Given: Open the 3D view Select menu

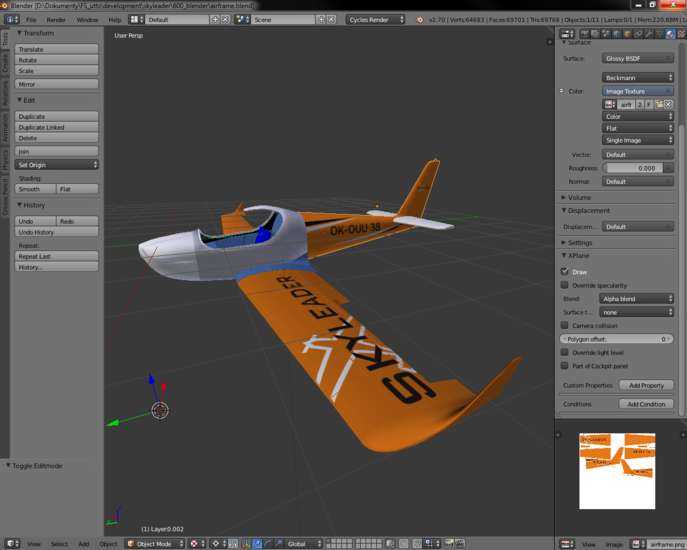Looking at the screenshot, I should (x=59, y=544).
